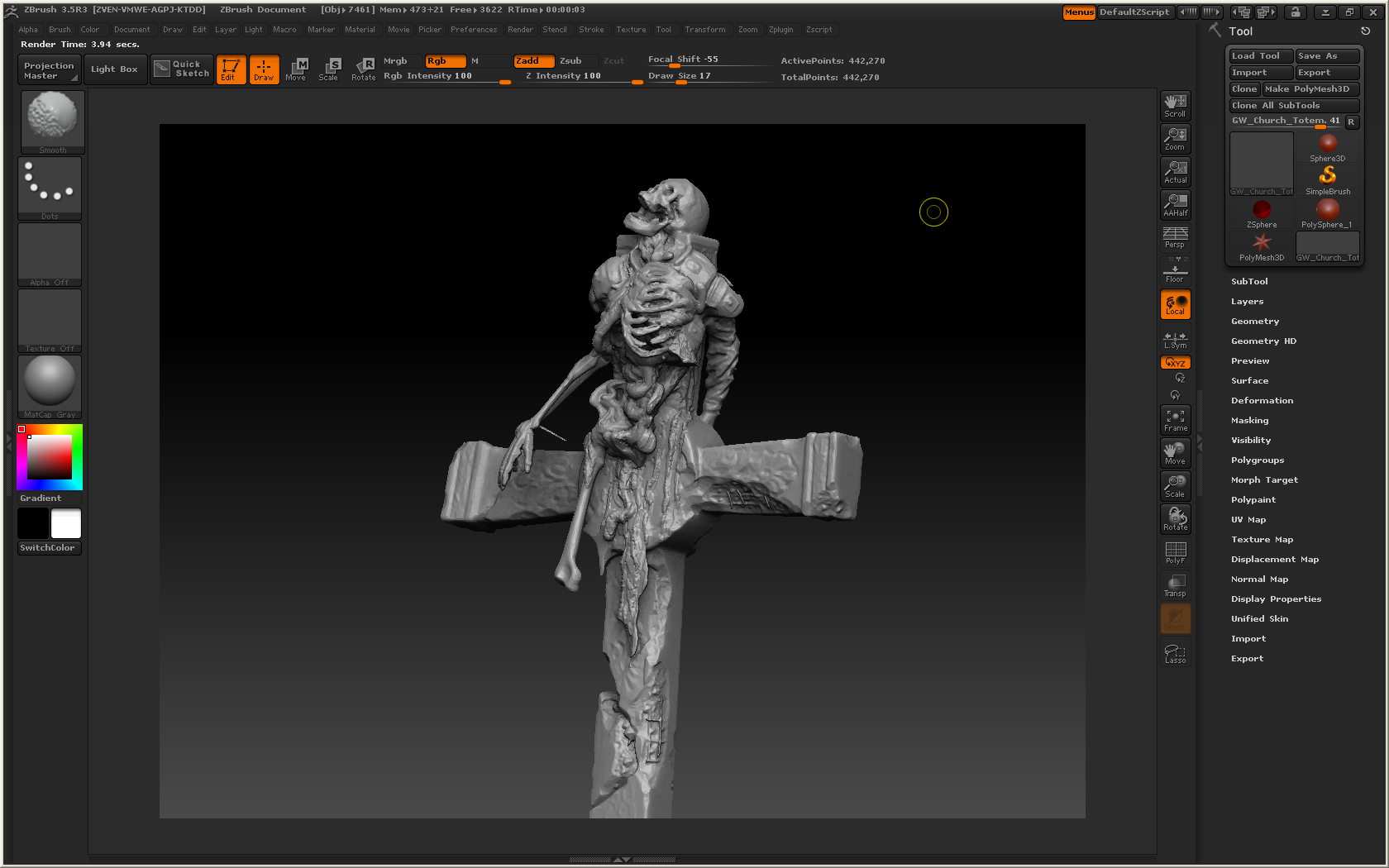Toggle the PolyF polyframe display
Screen dimensions: 1389x868
click(x=1176, y=552)
